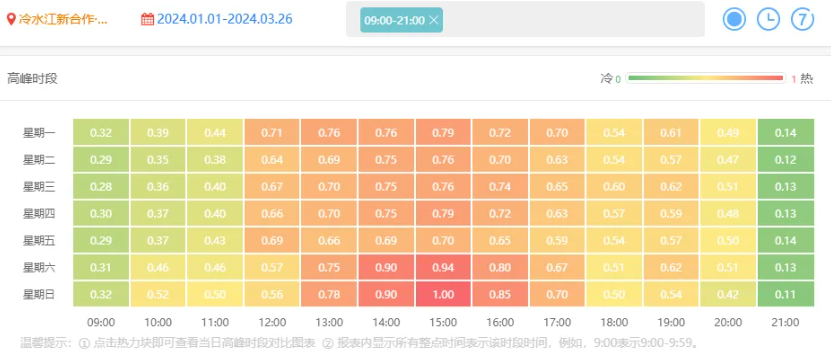Select the filled circle view icon

pos(735,20)
